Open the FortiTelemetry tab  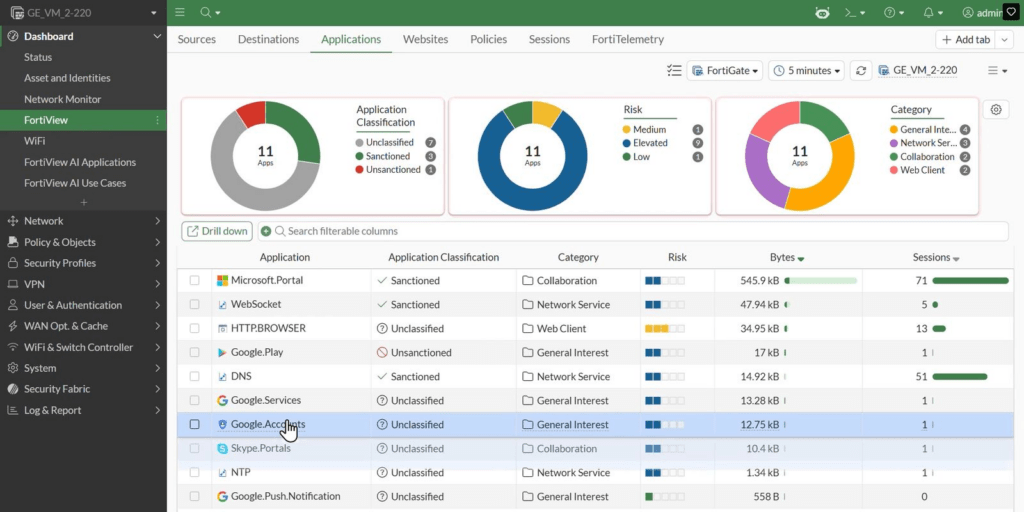click(628, 39)
